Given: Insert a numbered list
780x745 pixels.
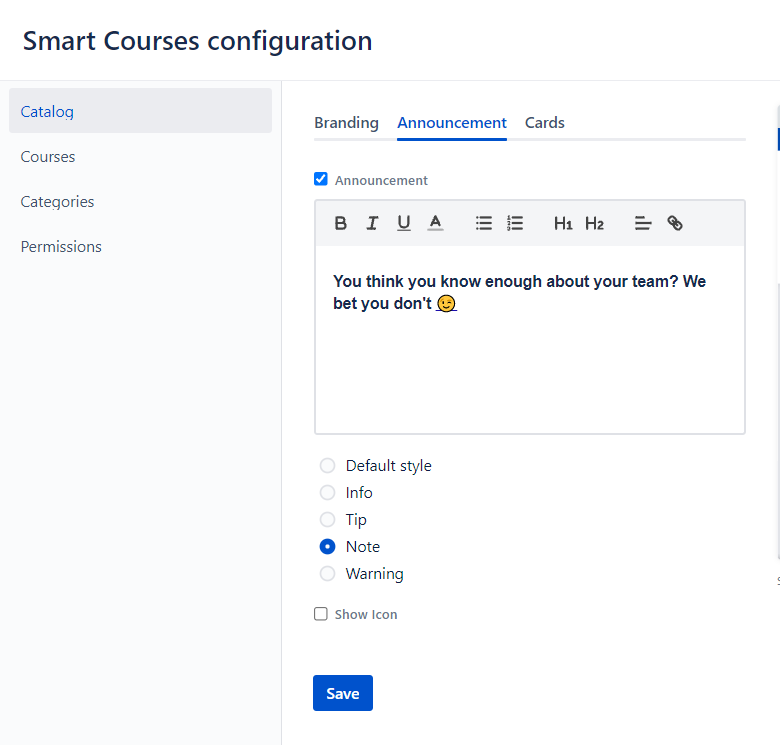Looking at the screenshot, I should click(515, 223).
